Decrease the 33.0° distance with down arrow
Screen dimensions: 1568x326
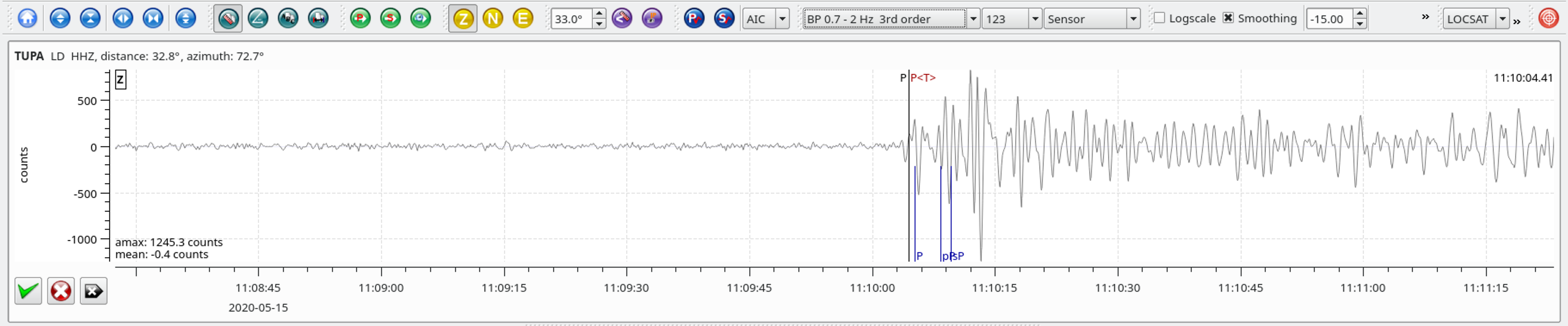point(599,24)
